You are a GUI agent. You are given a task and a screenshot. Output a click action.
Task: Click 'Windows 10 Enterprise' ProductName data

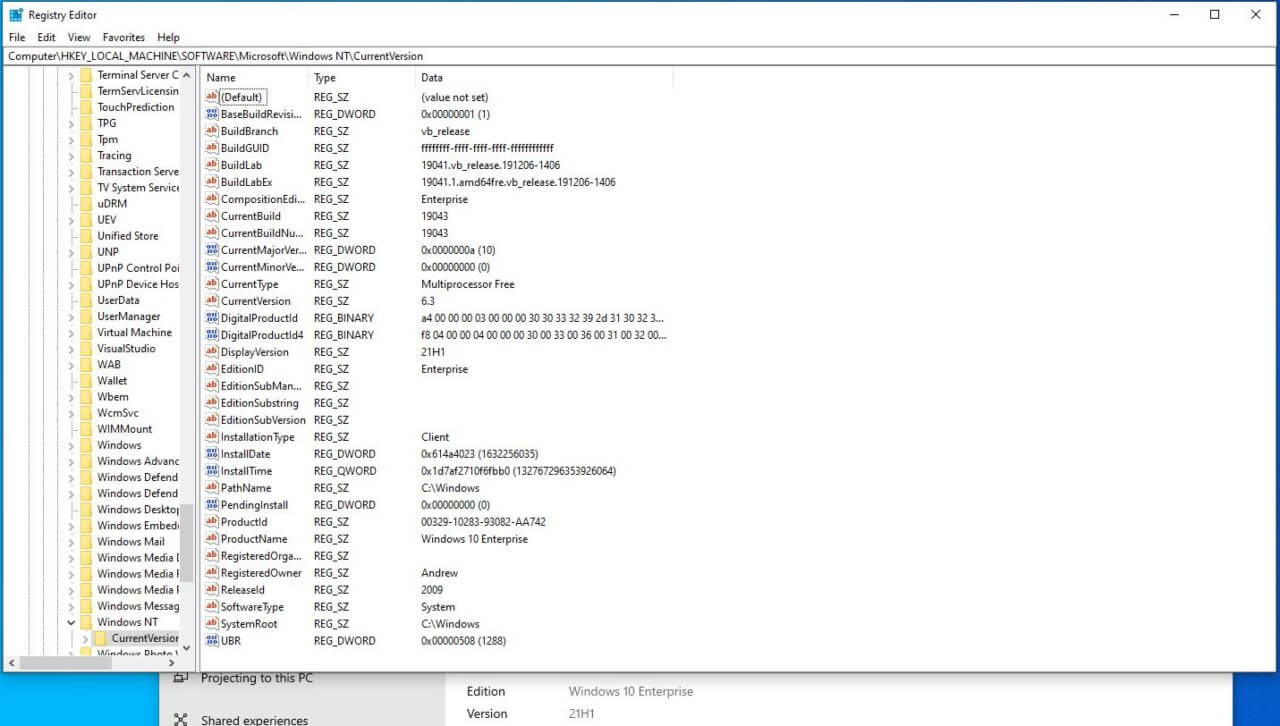click(x=474, y=539)
